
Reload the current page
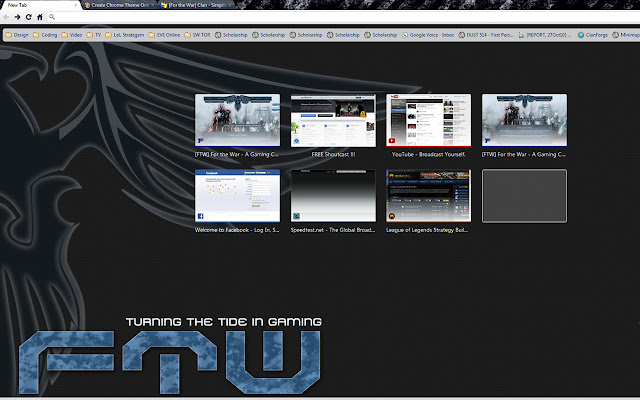tap(28, 17)
